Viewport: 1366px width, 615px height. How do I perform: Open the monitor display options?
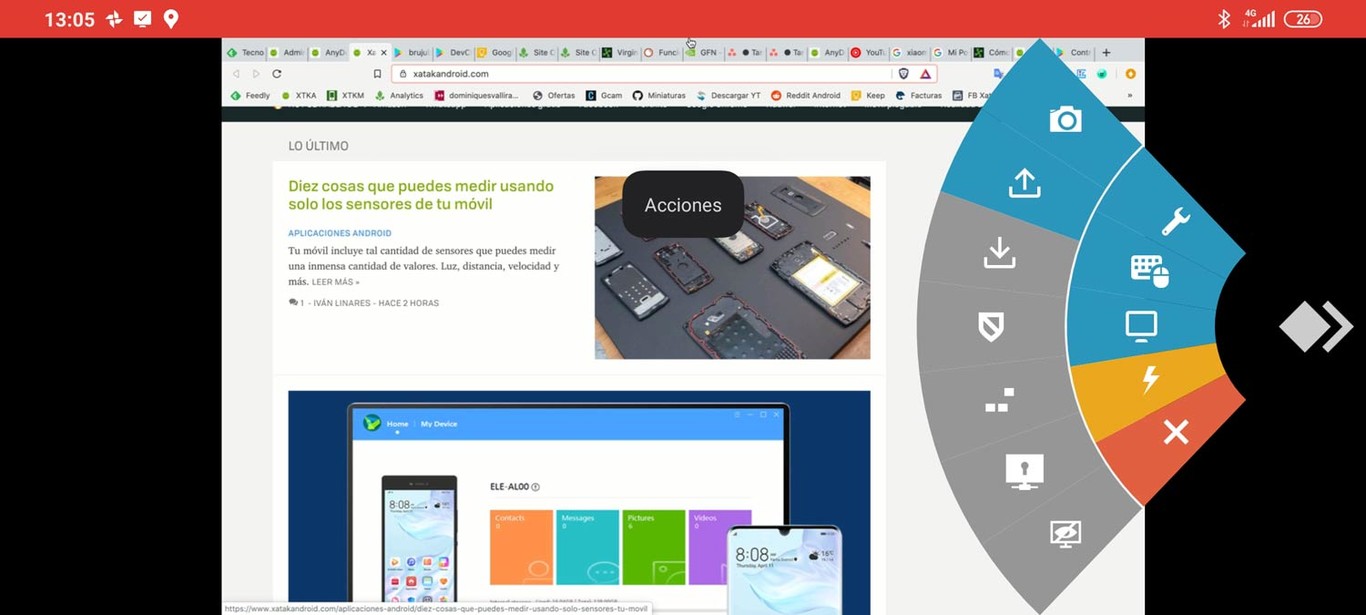click(x=1141, y=326)
